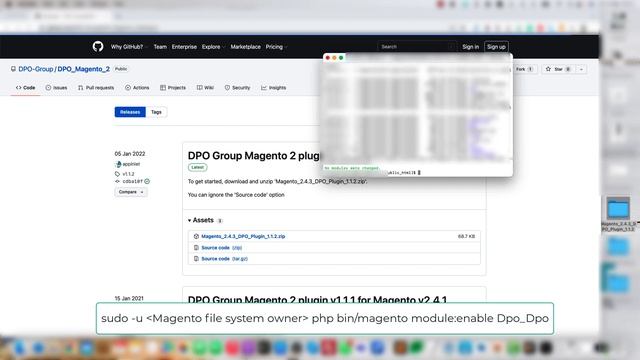This screenshot has height=360, width=640.
Task: Open the GitHub home logo
Action: (x=98, y=47)
